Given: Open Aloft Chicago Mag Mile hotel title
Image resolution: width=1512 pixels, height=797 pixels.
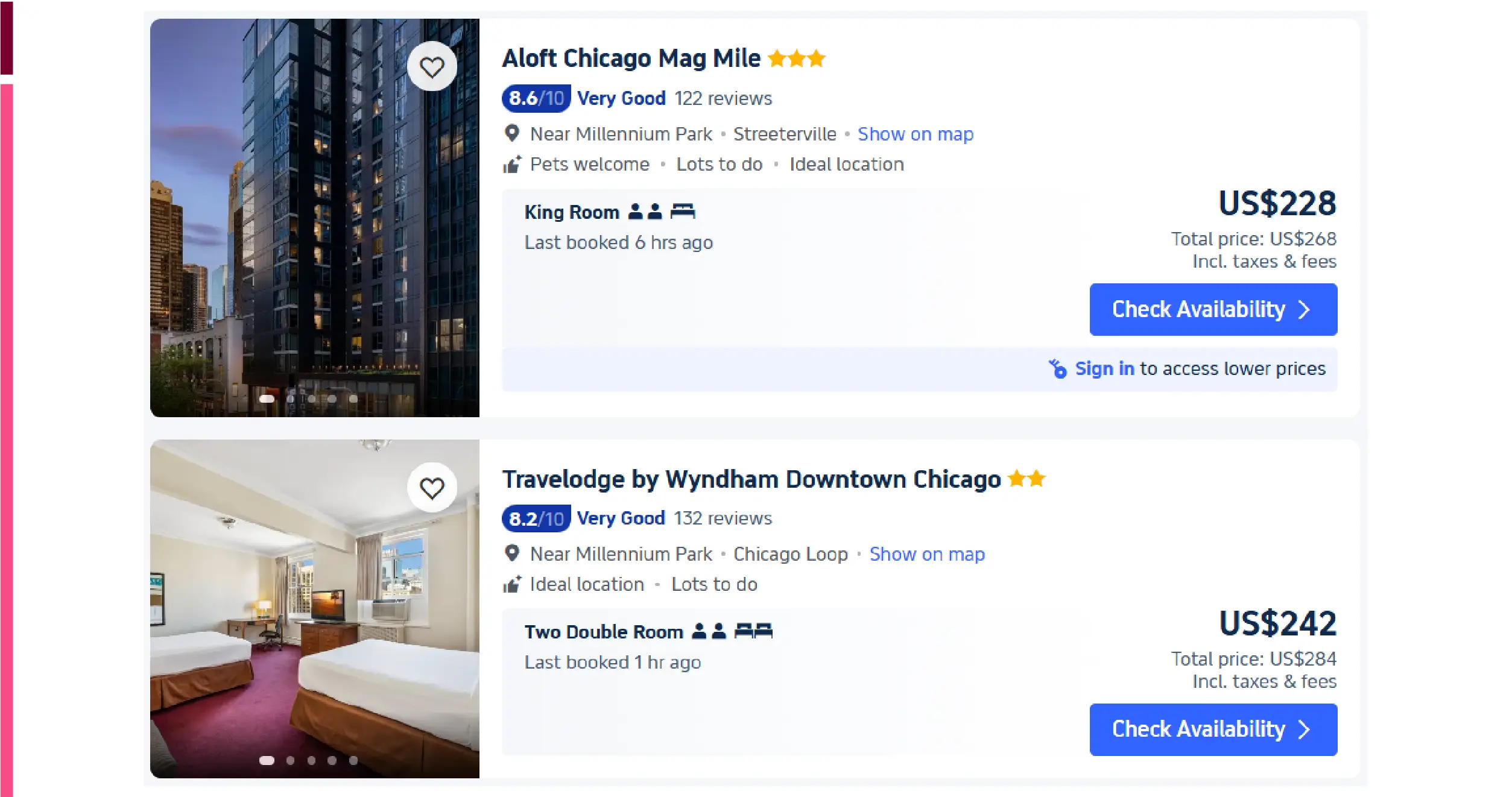Looking at the screenshot, I should point(631,58).
